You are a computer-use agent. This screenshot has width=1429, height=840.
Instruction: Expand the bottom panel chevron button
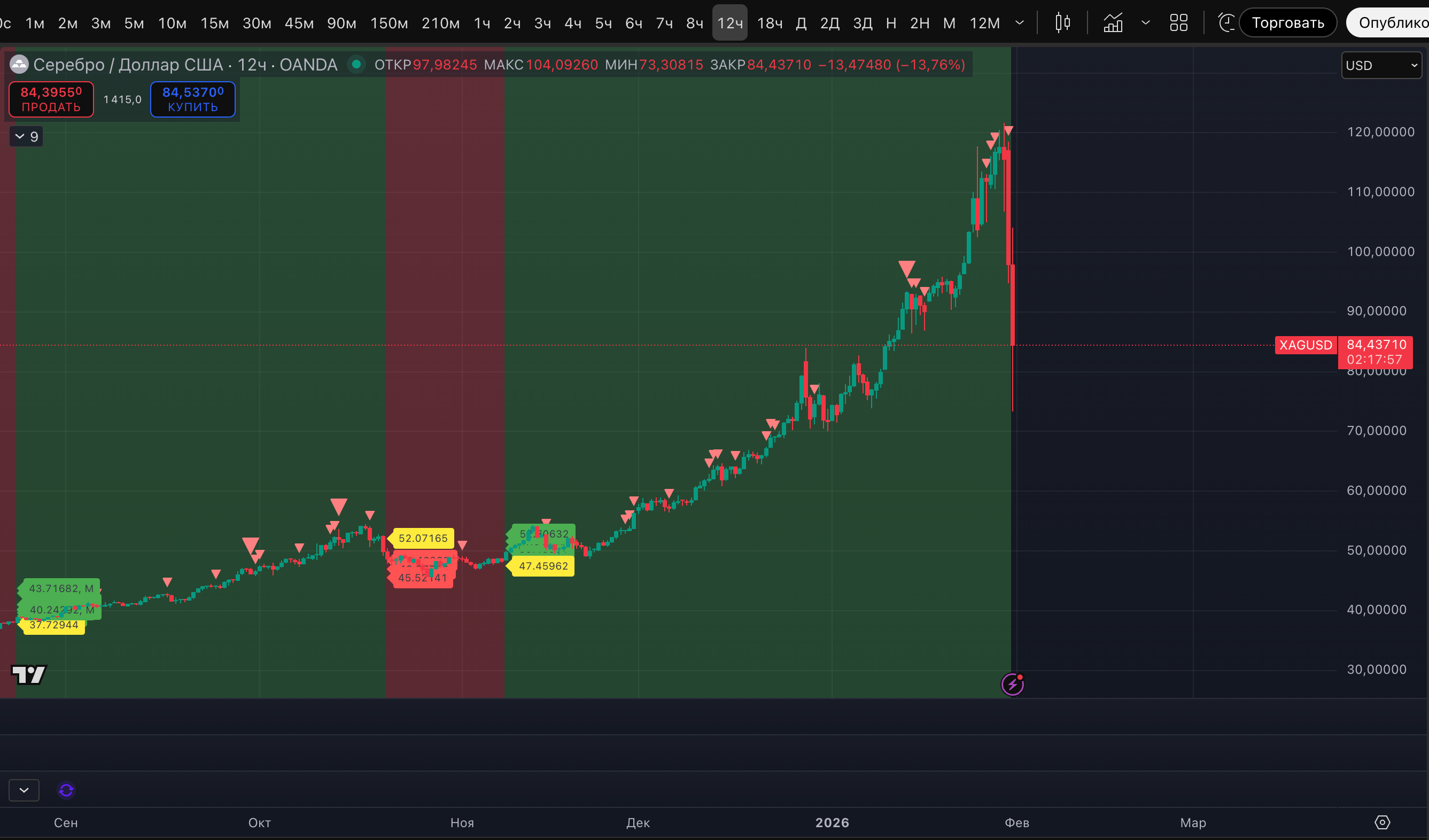24,790
